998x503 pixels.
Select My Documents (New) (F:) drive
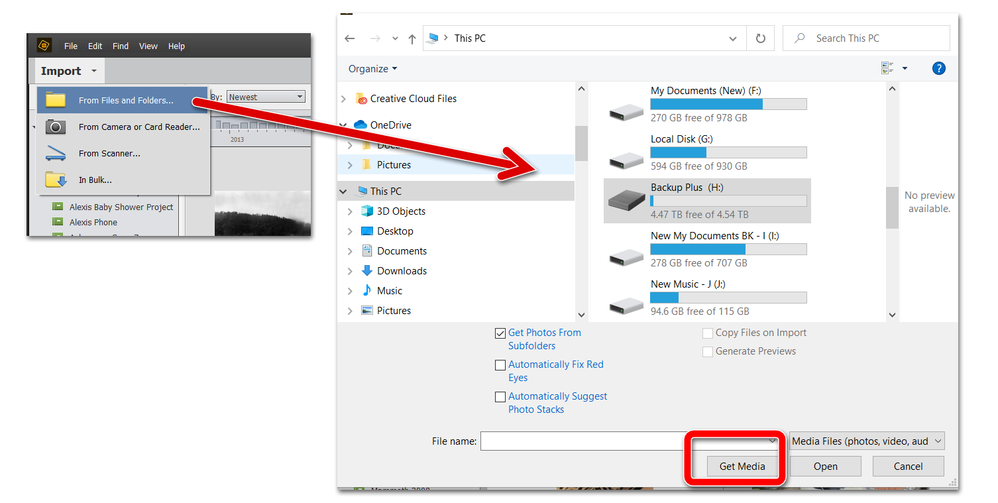click(x=707, y=104)
